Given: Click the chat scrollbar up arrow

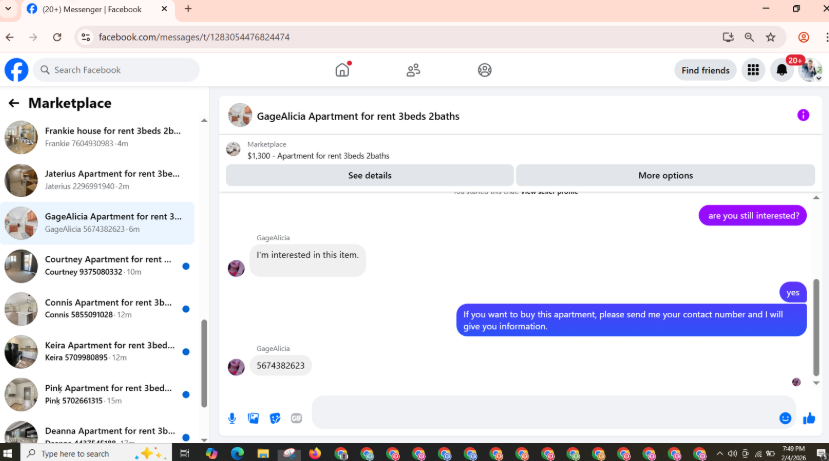Looking at the screenshot, I should tap(816, 198).
